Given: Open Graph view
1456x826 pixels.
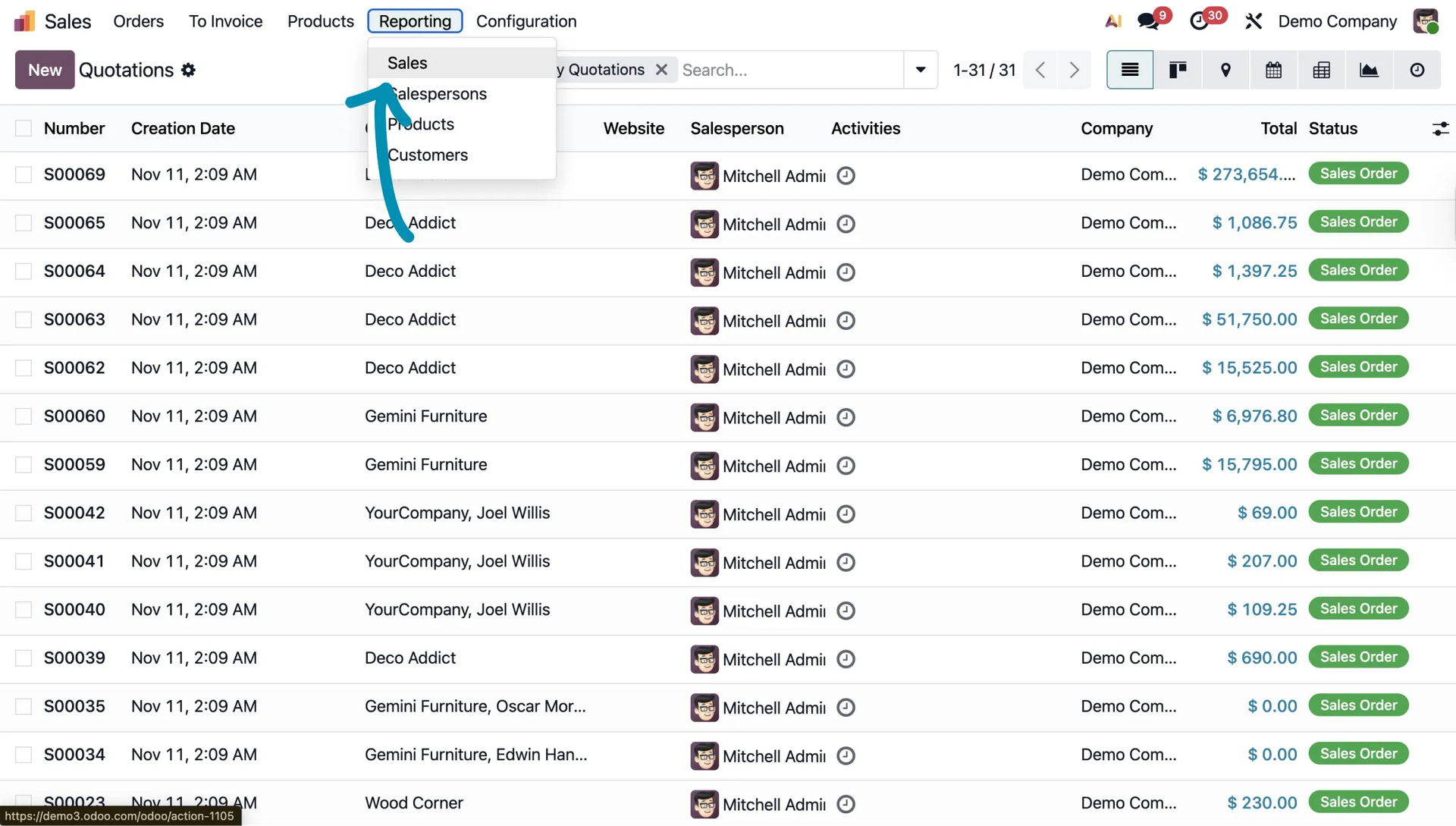Looking at the screenshot, I should (1369, 70).
